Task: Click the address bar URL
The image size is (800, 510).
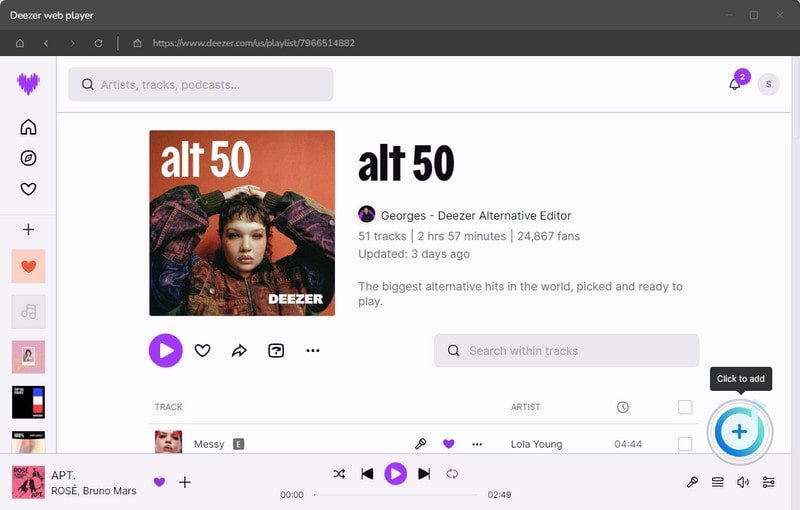Action: tap(254, 43)
